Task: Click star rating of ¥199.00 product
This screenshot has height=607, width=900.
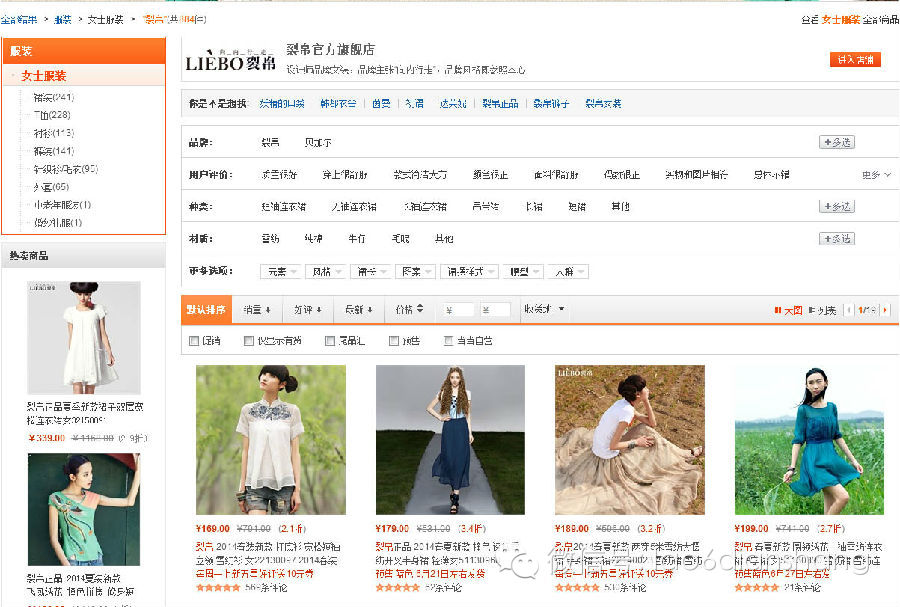Action: click(x=757, y=587)
